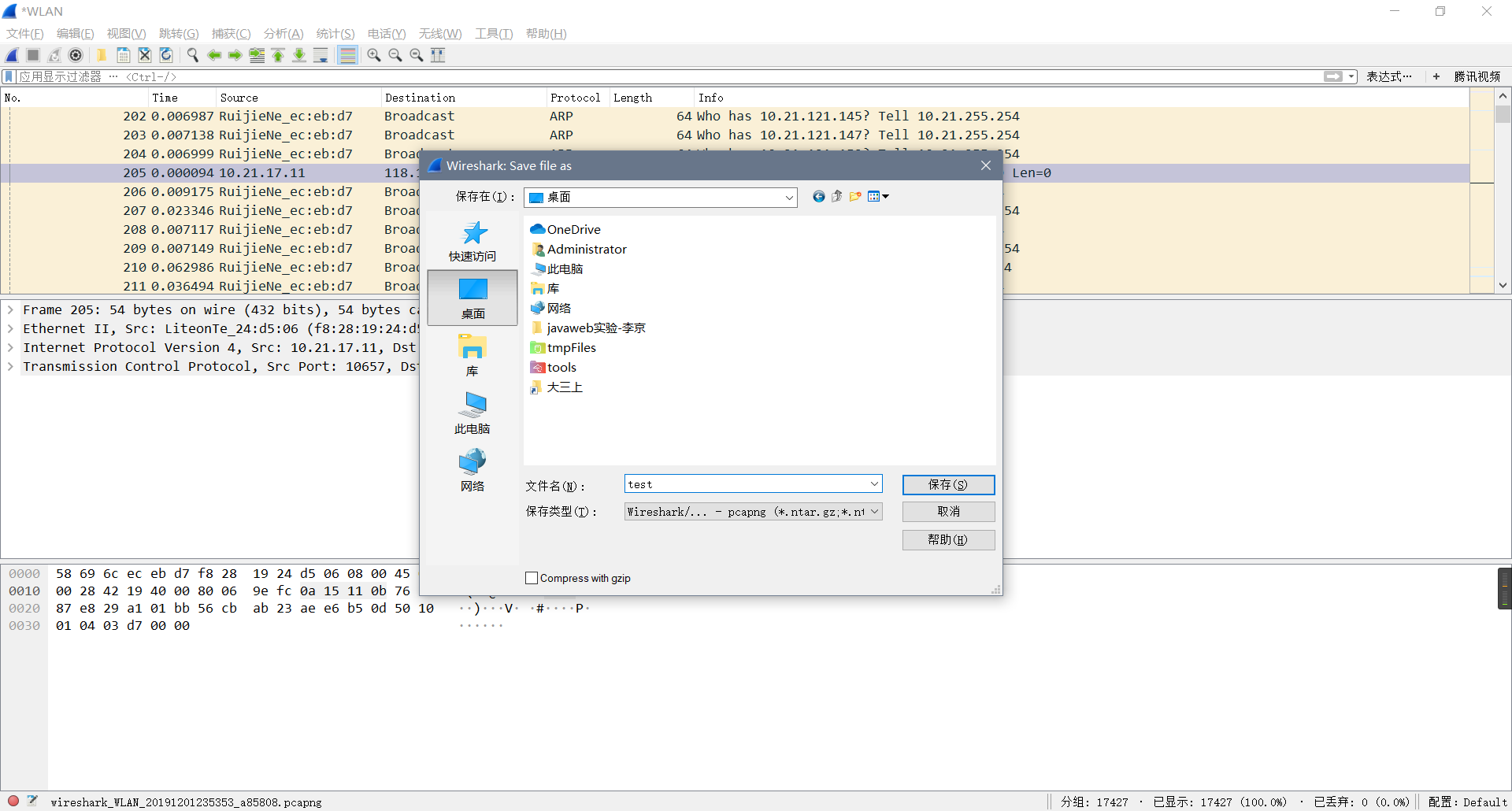Image resolution: width=1512 pixels, height=811 pixels.
Task: Reload the capture file toolbar icon
Action: point(166,55)
